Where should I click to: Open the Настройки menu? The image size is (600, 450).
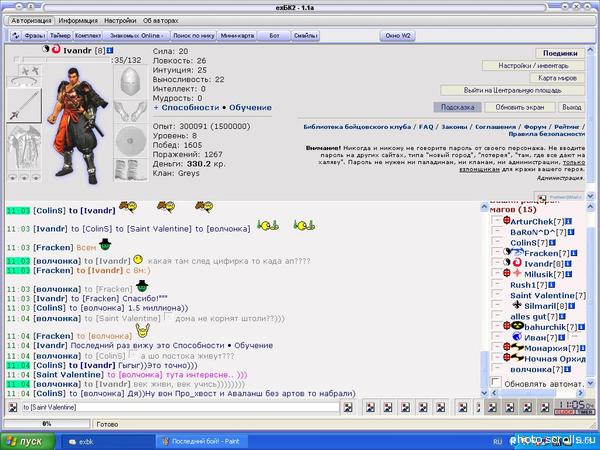point(120,21)
